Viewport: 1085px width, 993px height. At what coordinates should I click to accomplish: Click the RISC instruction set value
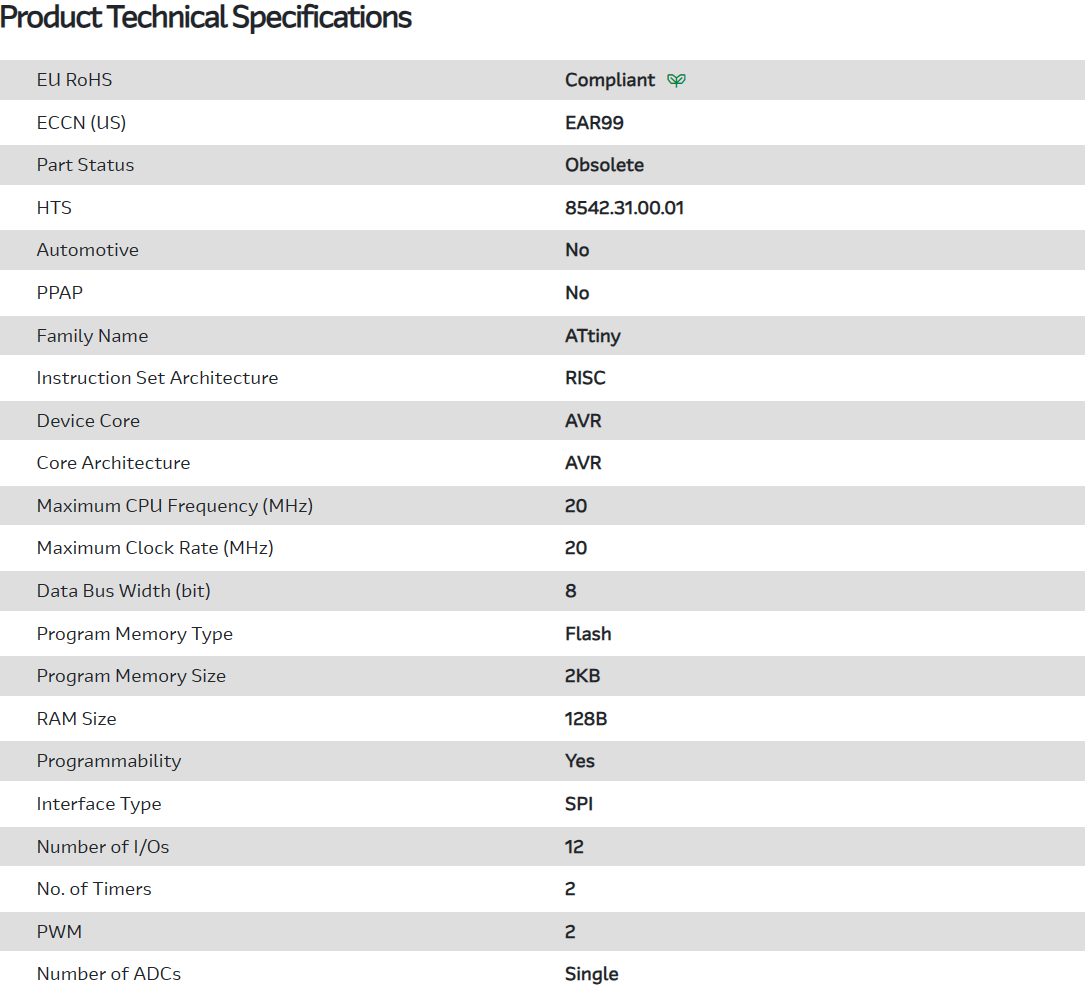tap(585, 378)
